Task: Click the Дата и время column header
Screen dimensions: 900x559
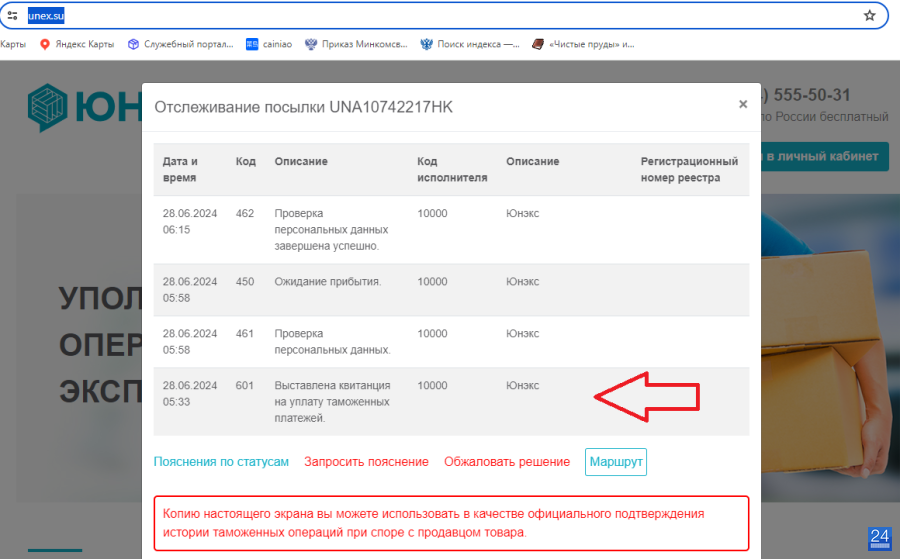Action: pyautogui.click(x=180, y=169)
